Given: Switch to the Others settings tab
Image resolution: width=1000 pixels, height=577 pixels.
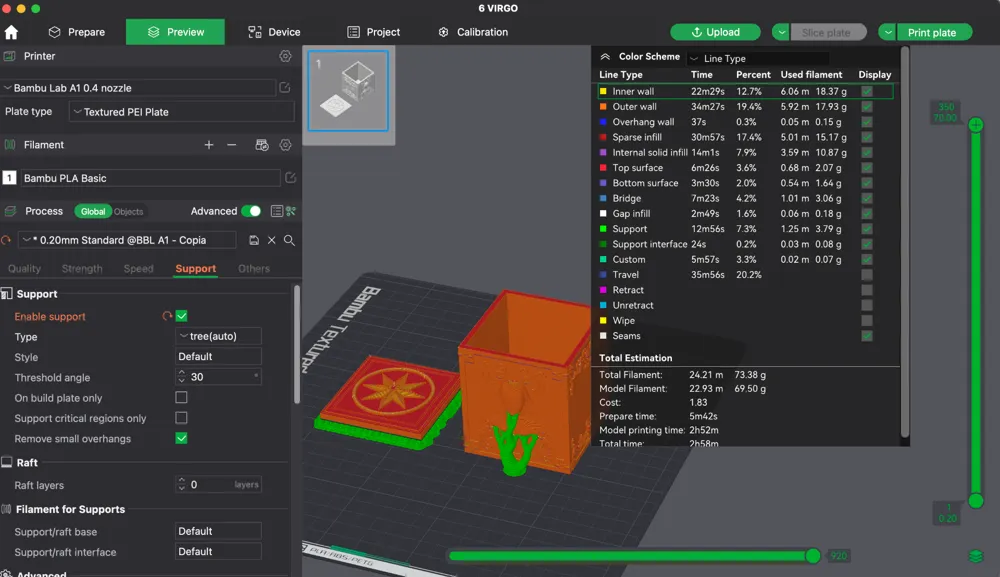Looking at the screenshot, I should pyautogui.click(x=254, y=268).
